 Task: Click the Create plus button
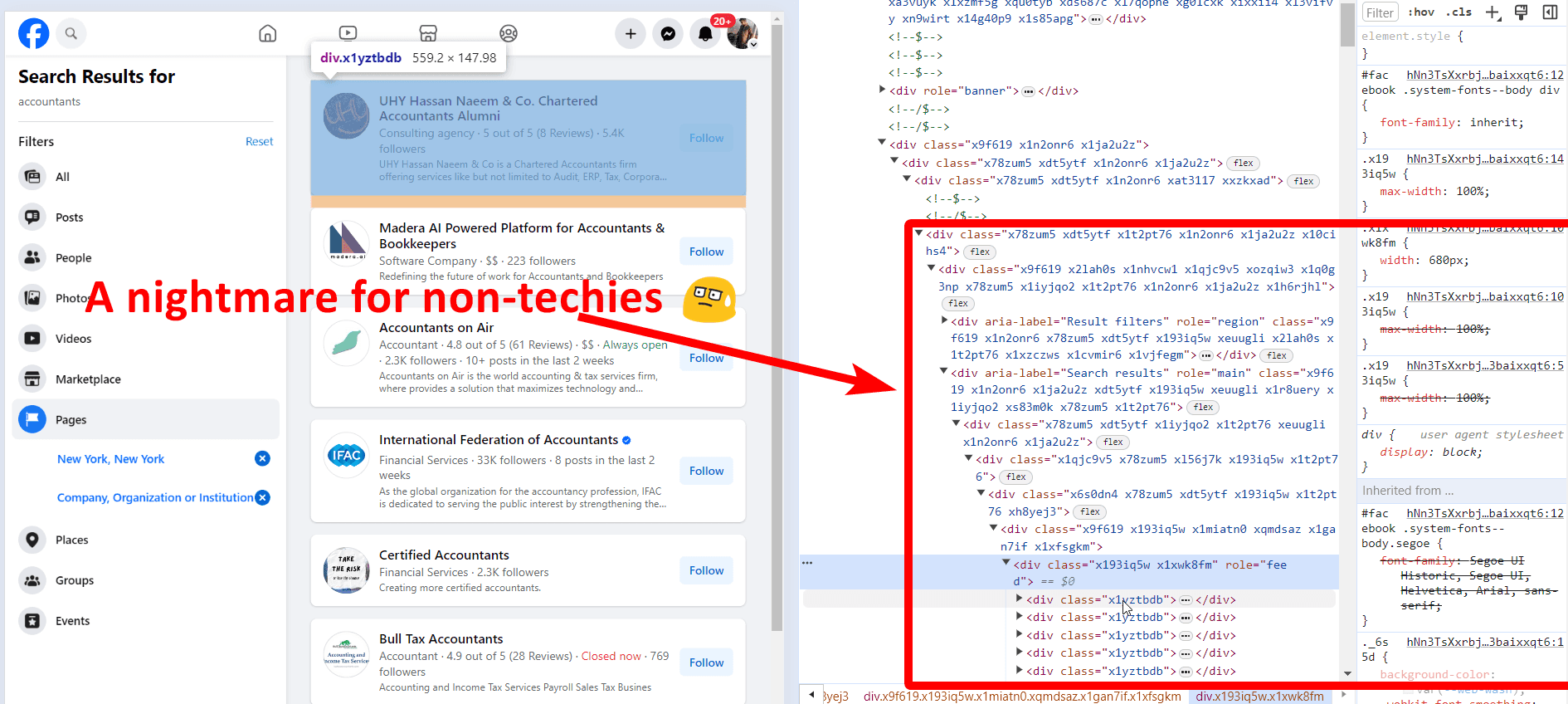(631, 33)
